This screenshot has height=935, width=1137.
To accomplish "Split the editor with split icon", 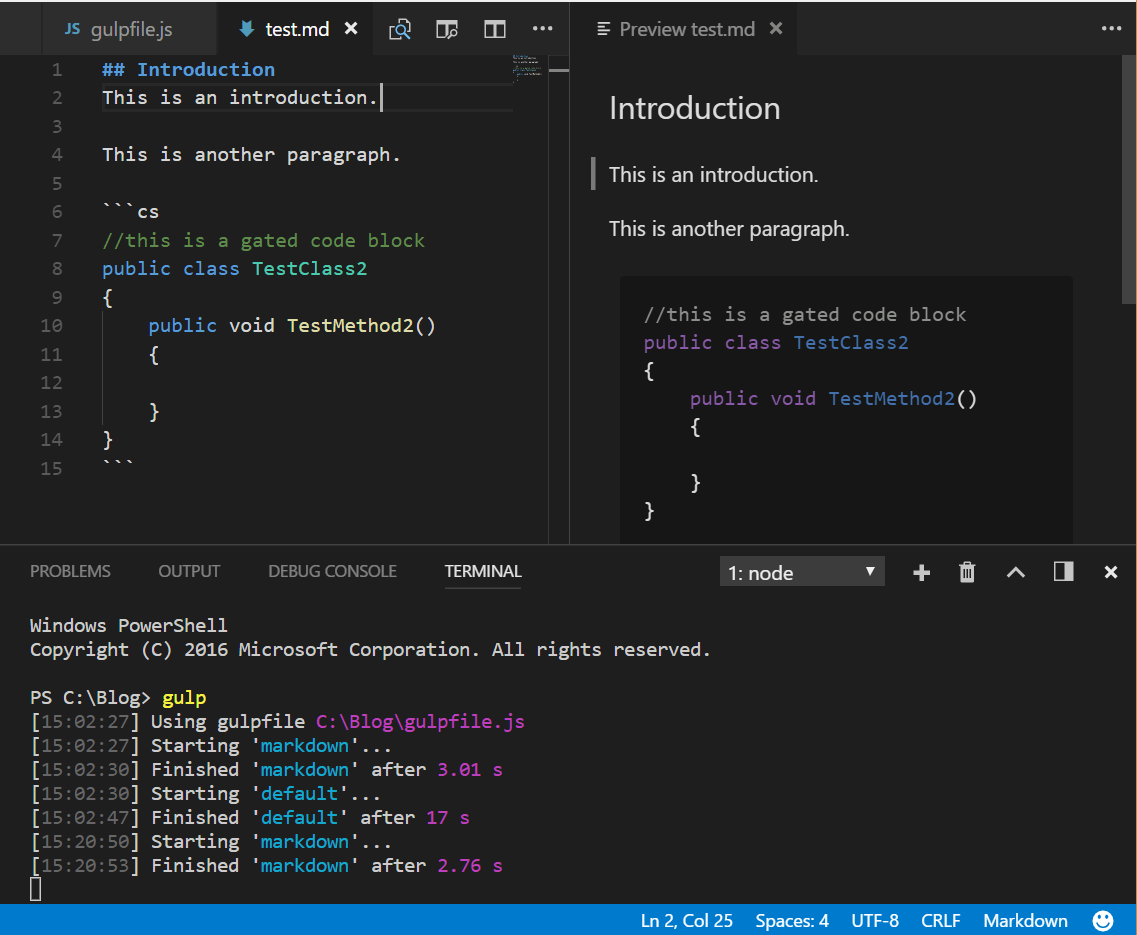I will click(495, 29).
